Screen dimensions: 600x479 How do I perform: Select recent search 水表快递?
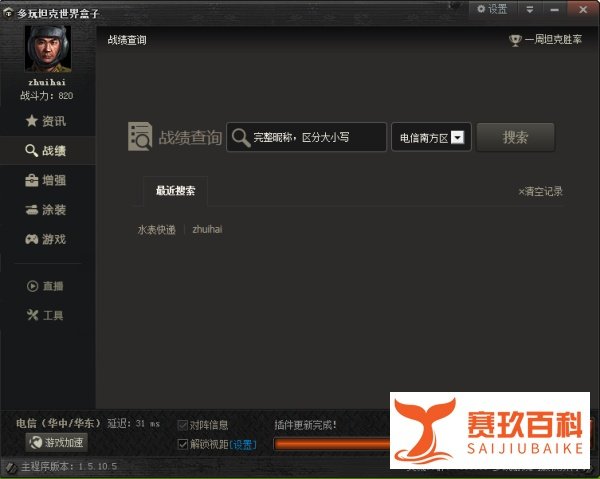point(157,230)
